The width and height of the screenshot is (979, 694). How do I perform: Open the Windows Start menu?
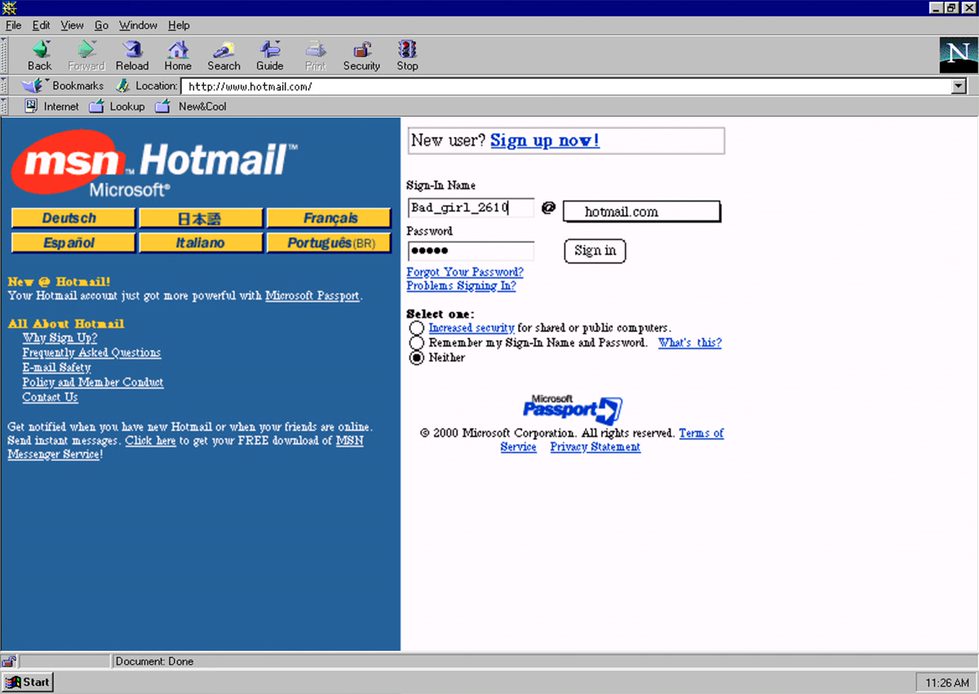tap(28, 682)
